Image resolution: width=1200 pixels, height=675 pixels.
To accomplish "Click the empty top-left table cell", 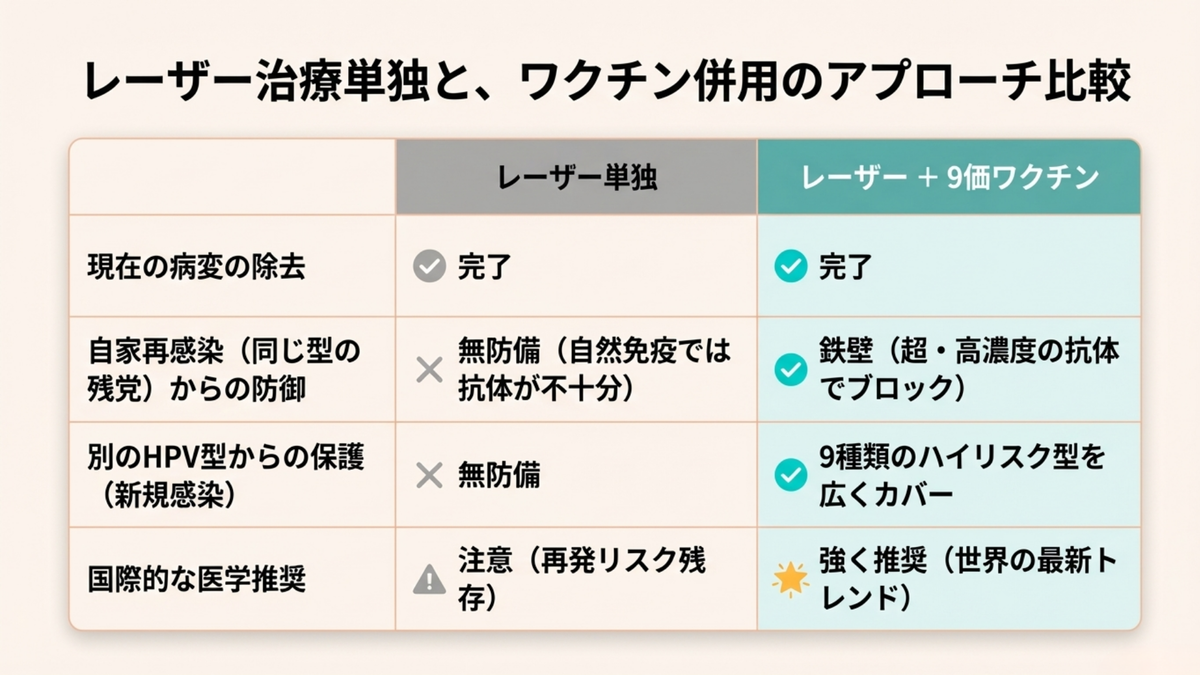I will point(233,178).
